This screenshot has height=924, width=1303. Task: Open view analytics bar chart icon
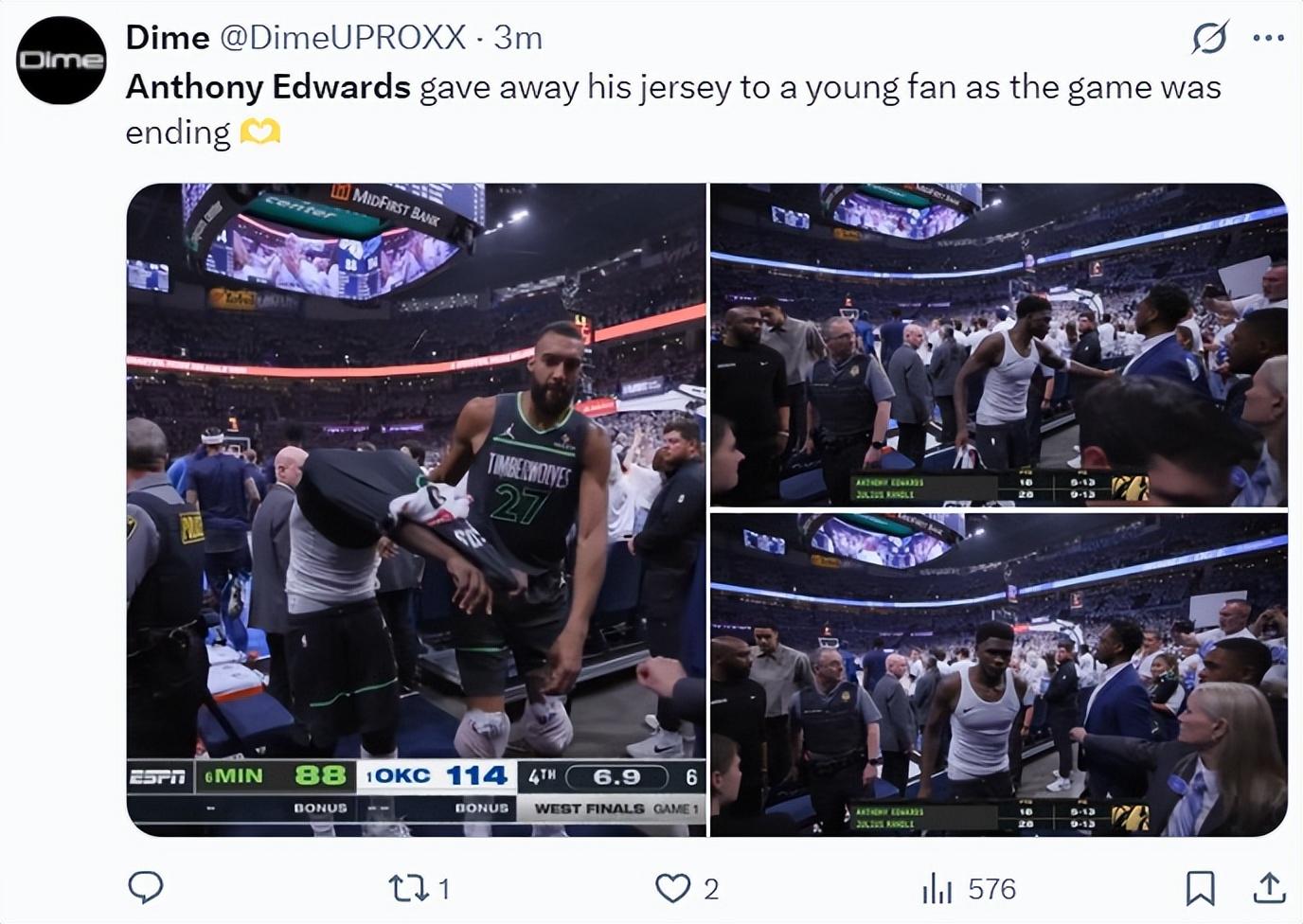[x=937, y=888]
